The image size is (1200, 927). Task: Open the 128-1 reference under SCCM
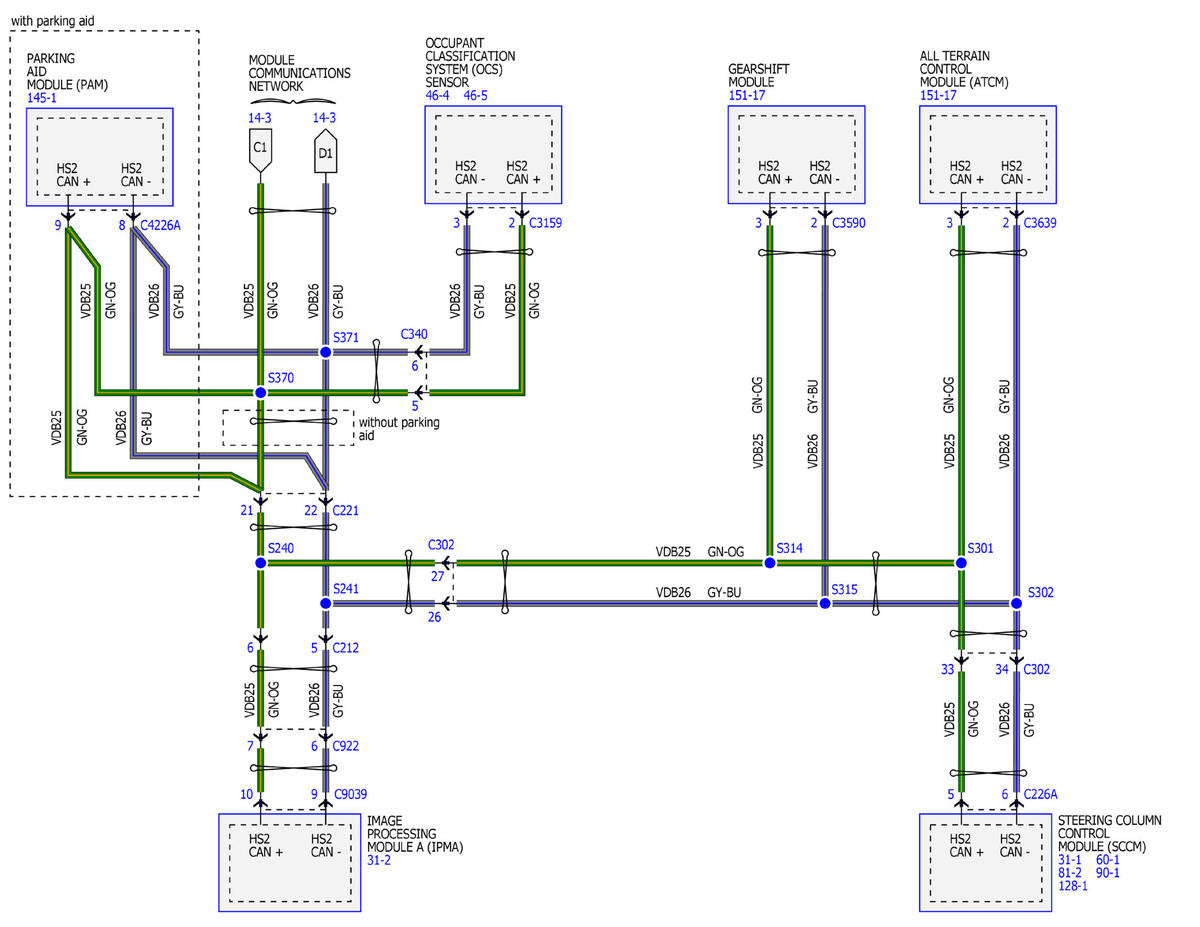1073,886
